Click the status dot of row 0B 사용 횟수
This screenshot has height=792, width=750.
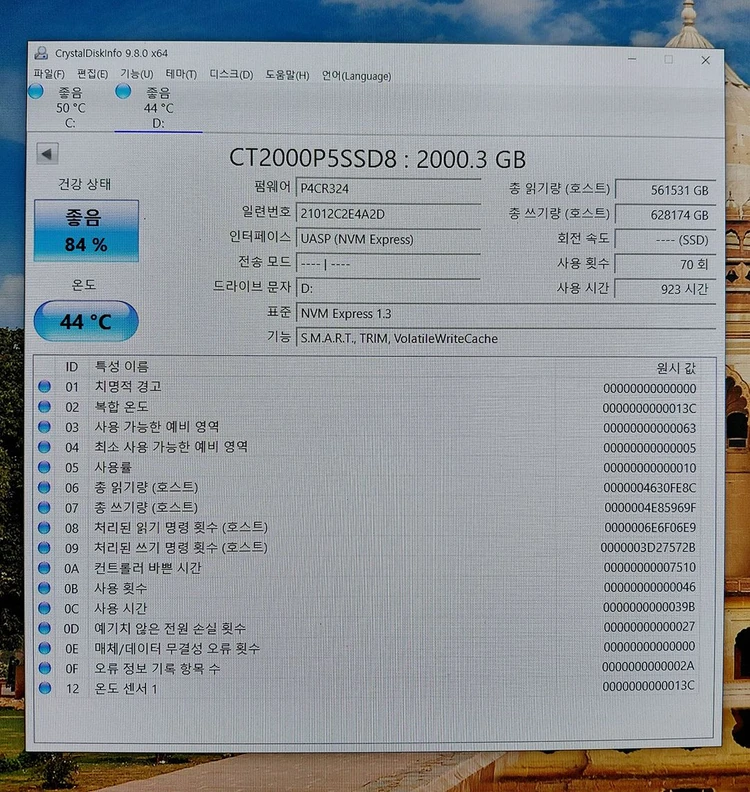click(44, 588)
